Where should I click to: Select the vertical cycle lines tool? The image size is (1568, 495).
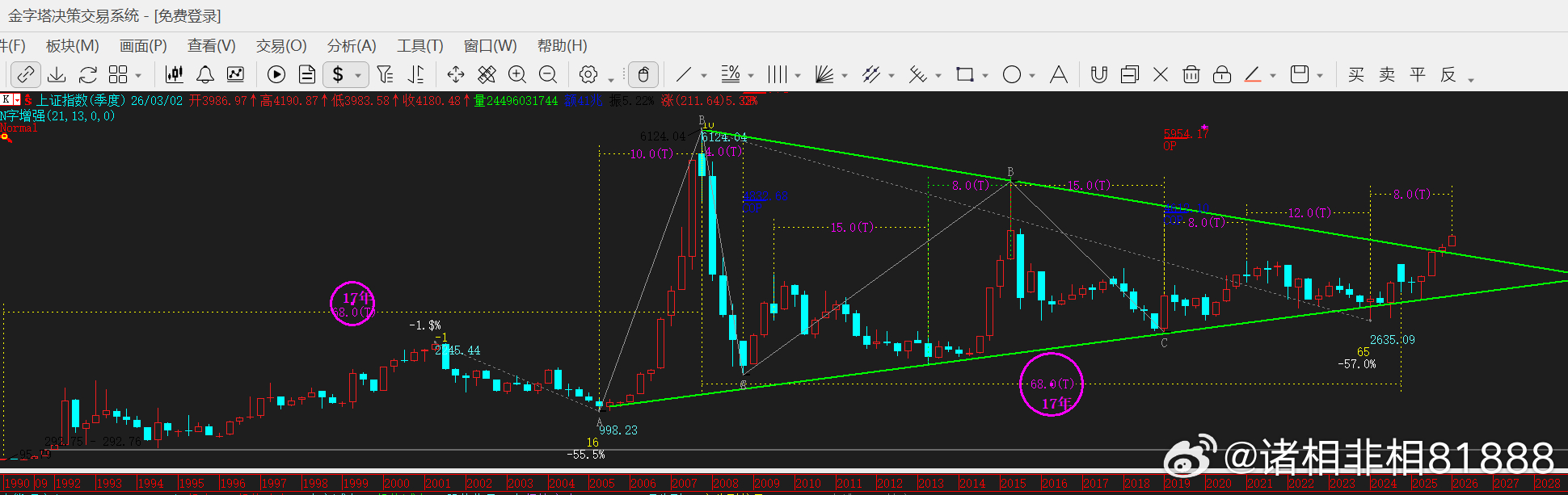[778, 74]
